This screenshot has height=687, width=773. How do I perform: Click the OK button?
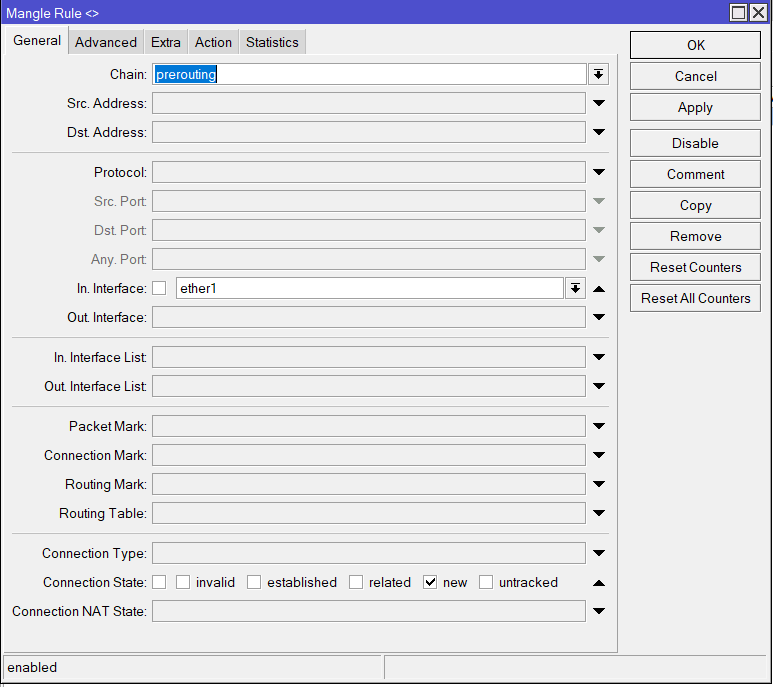point(695,45)
